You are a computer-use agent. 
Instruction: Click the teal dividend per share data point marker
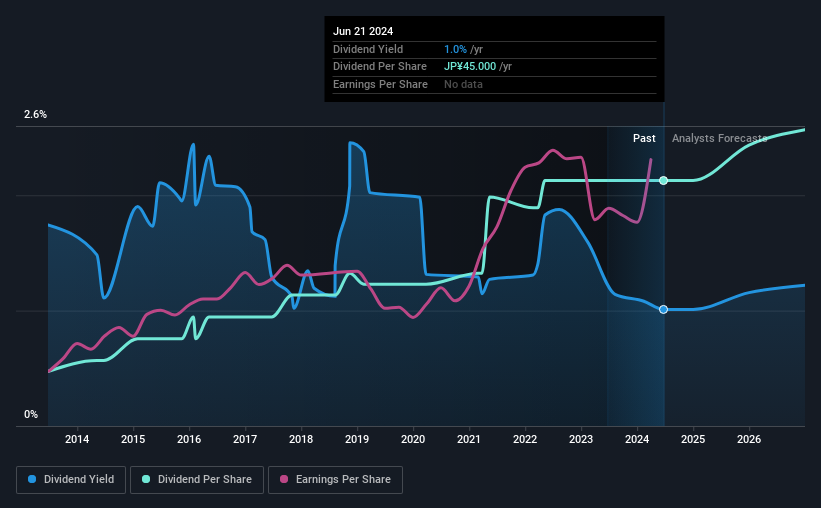tap(663, 181)
